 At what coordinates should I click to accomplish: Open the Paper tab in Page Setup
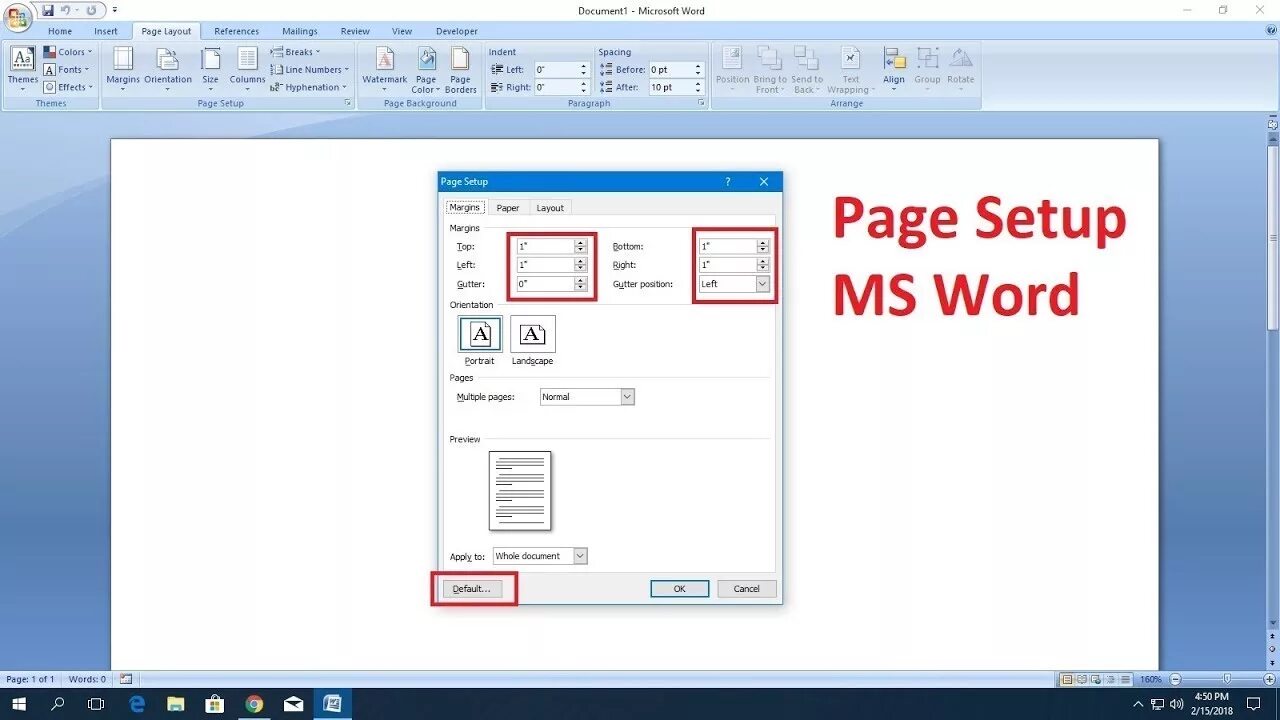tap(508, 208)
